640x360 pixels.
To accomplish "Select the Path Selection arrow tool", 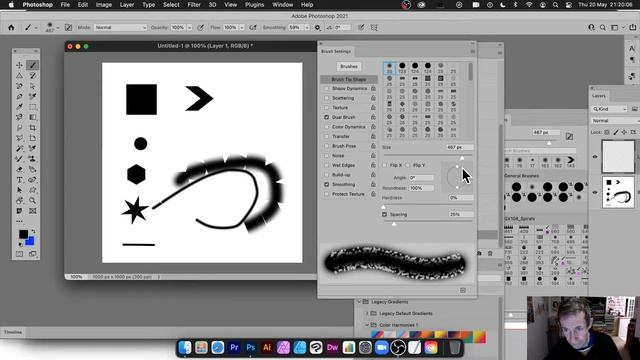I will [19, 190].
